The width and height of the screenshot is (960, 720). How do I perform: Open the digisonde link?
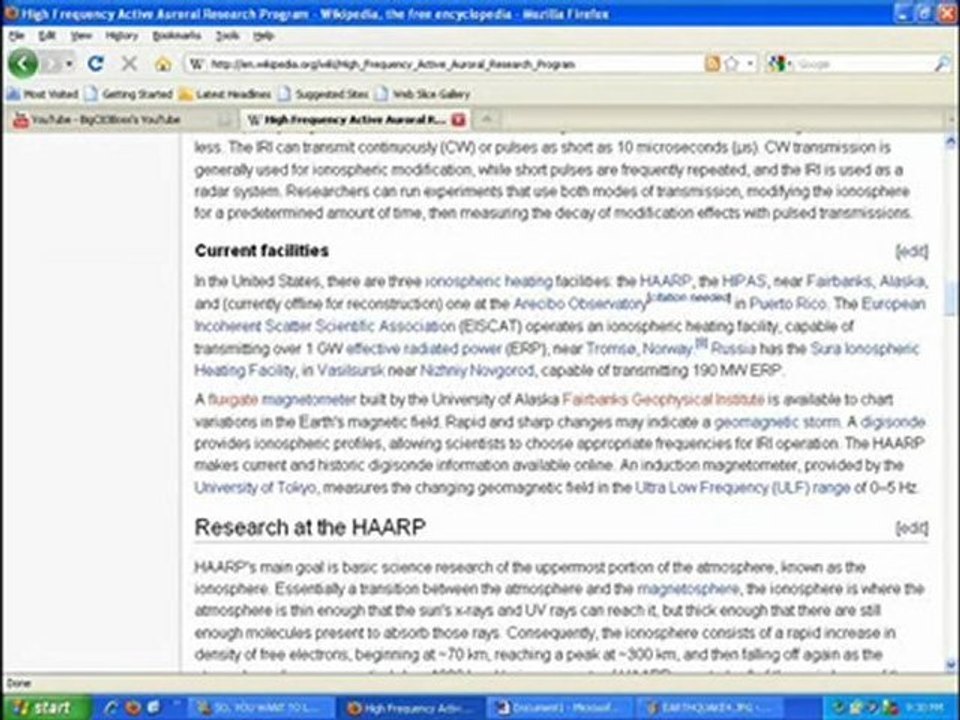tap(893, 422)
